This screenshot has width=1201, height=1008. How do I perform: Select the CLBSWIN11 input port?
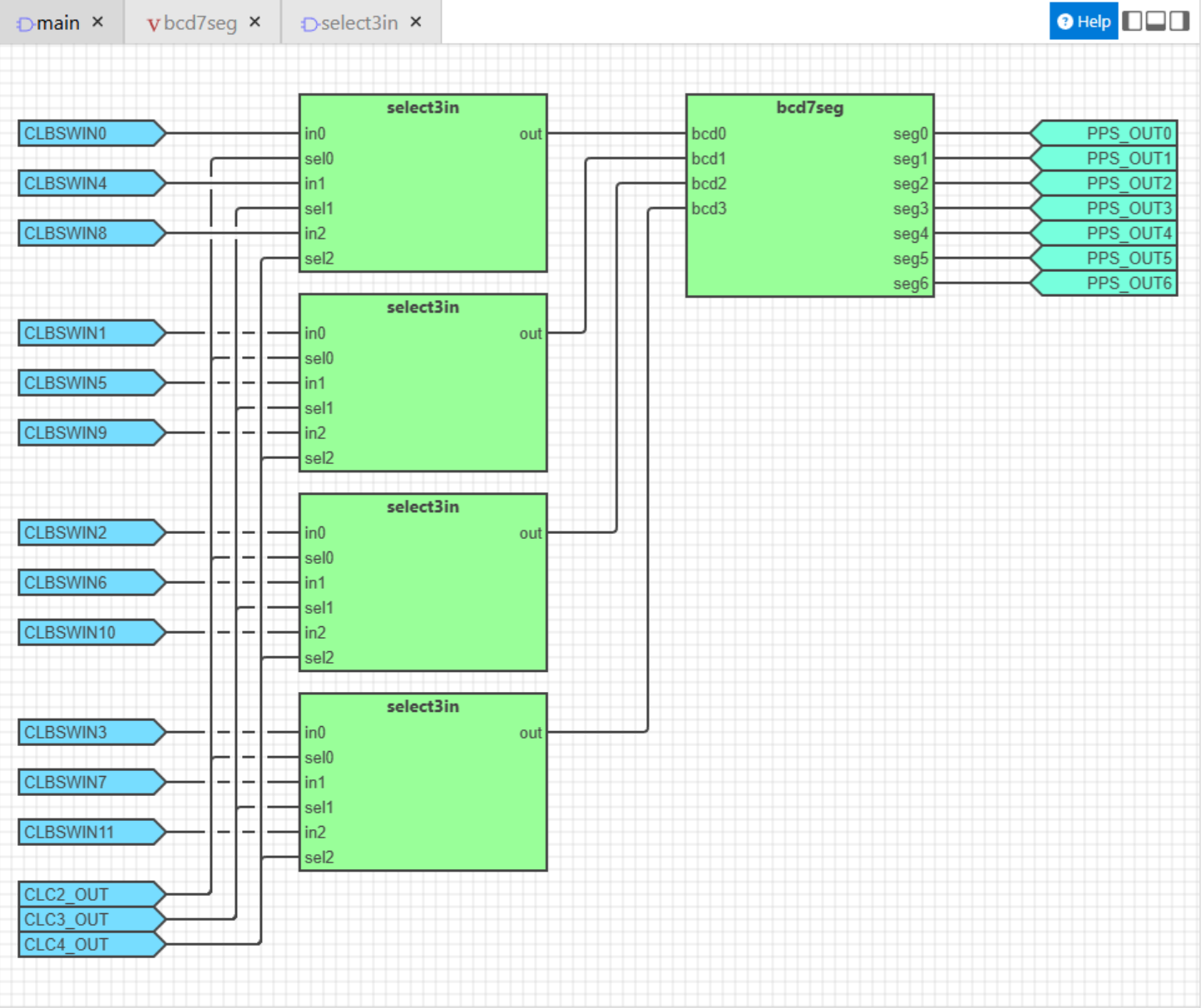pyautogui.click(x=91, y=832)
